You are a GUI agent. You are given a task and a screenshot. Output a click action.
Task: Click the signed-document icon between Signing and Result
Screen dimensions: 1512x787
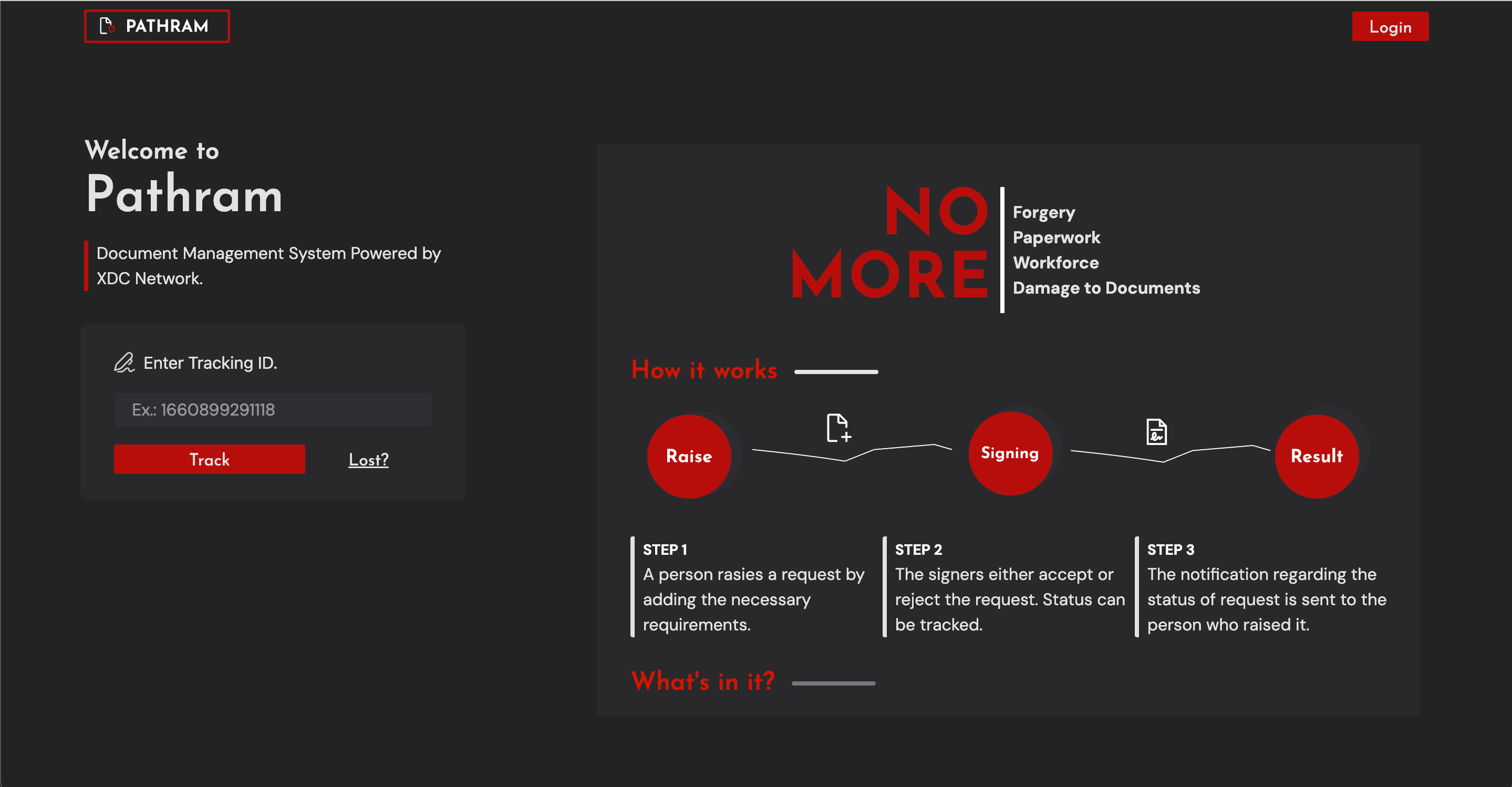pos(1156,432)
